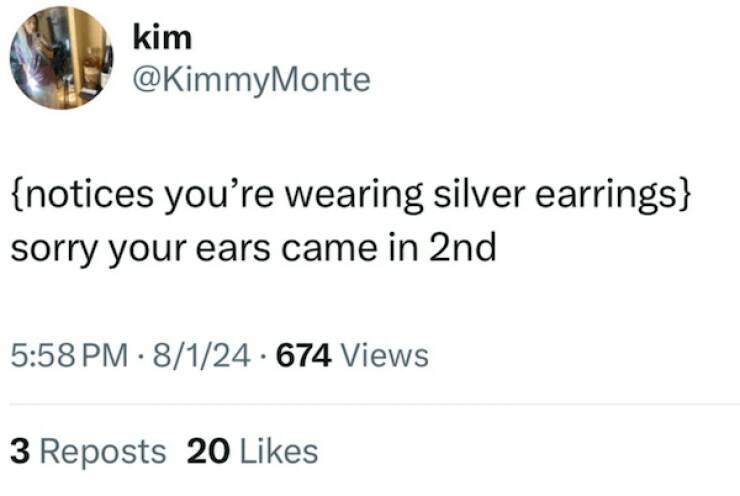The width and height of the screenshot is (740, 496).
Task: Click the bold number 20
Action: [x=209, y=452]
